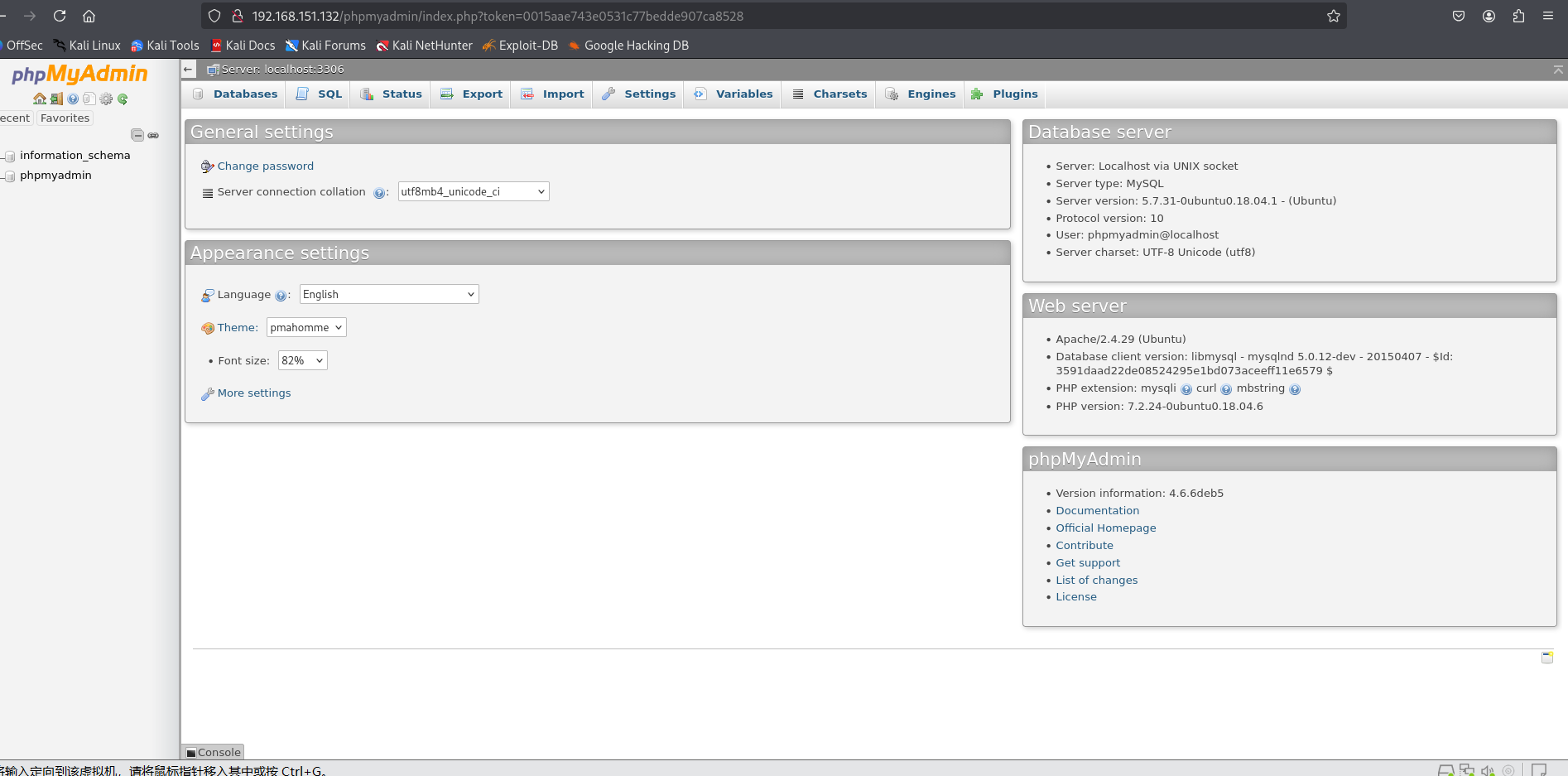1568x776 pixels.
Task: Click the help icon beside mysqli extension
Action: coord(1186,389)
